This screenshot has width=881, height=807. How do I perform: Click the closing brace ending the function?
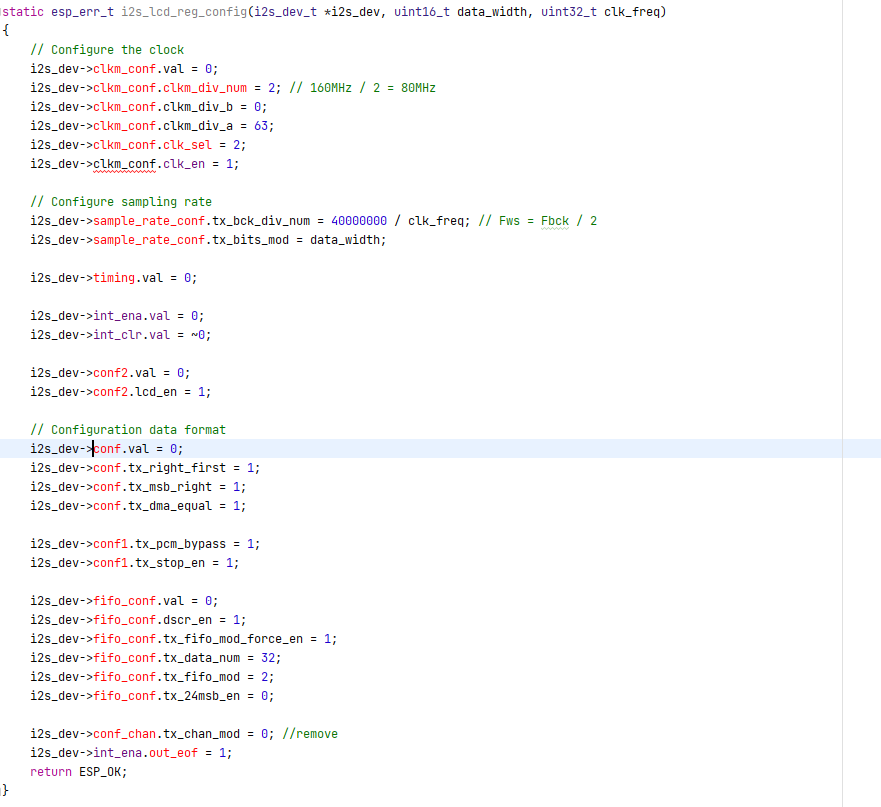pos(4,789)
